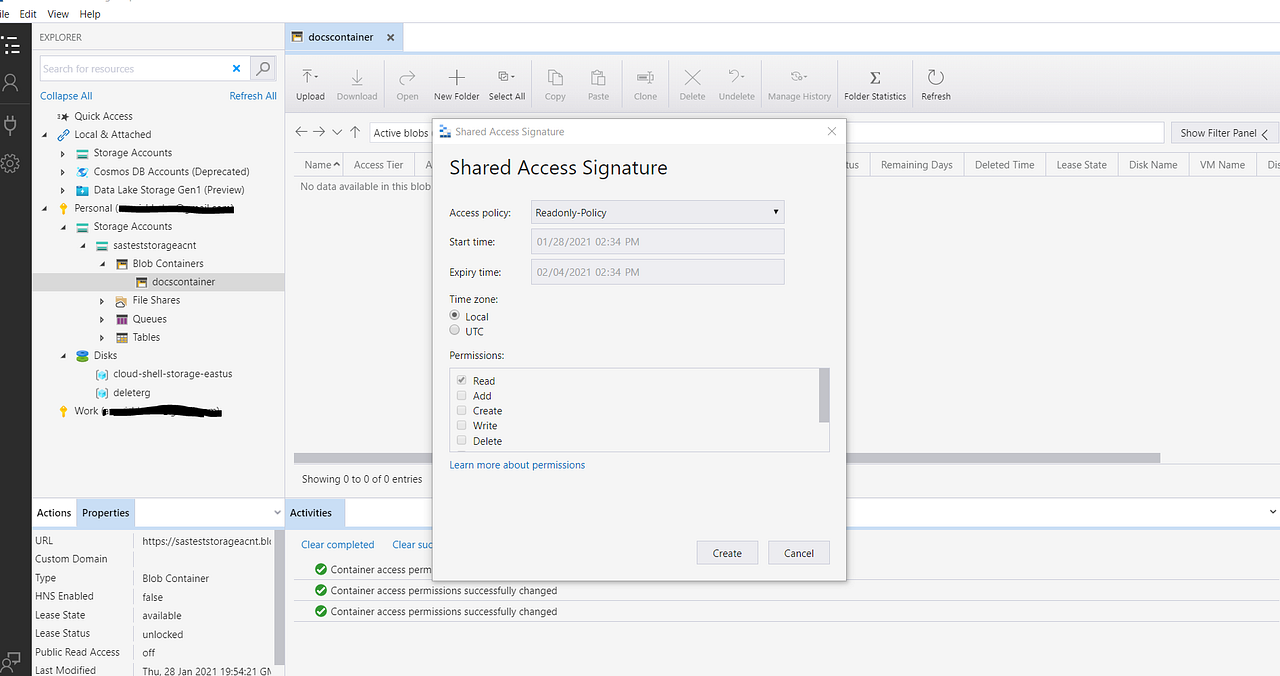Screen dimensions: 1280x676
Task: Select the New Folder icon
Action: pyautogui.click(x=457, y=83)
